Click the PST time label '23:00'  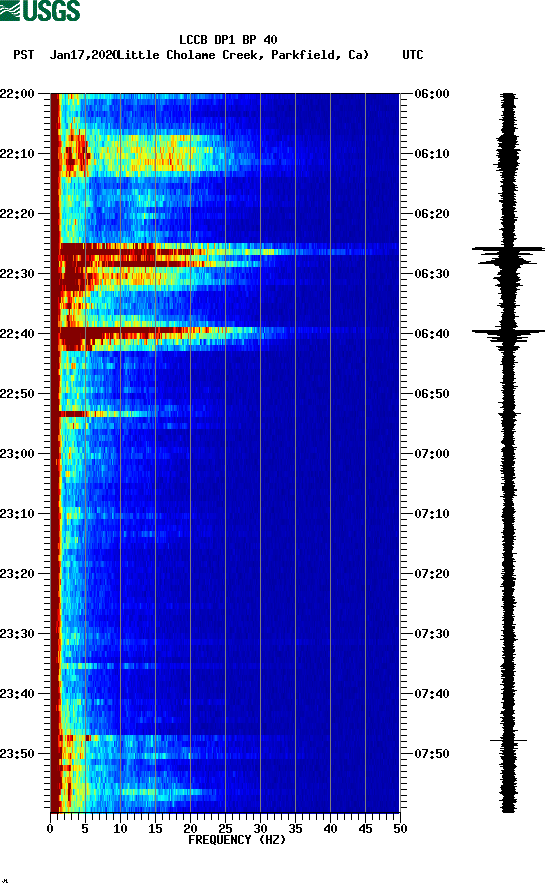click(18, 454)
